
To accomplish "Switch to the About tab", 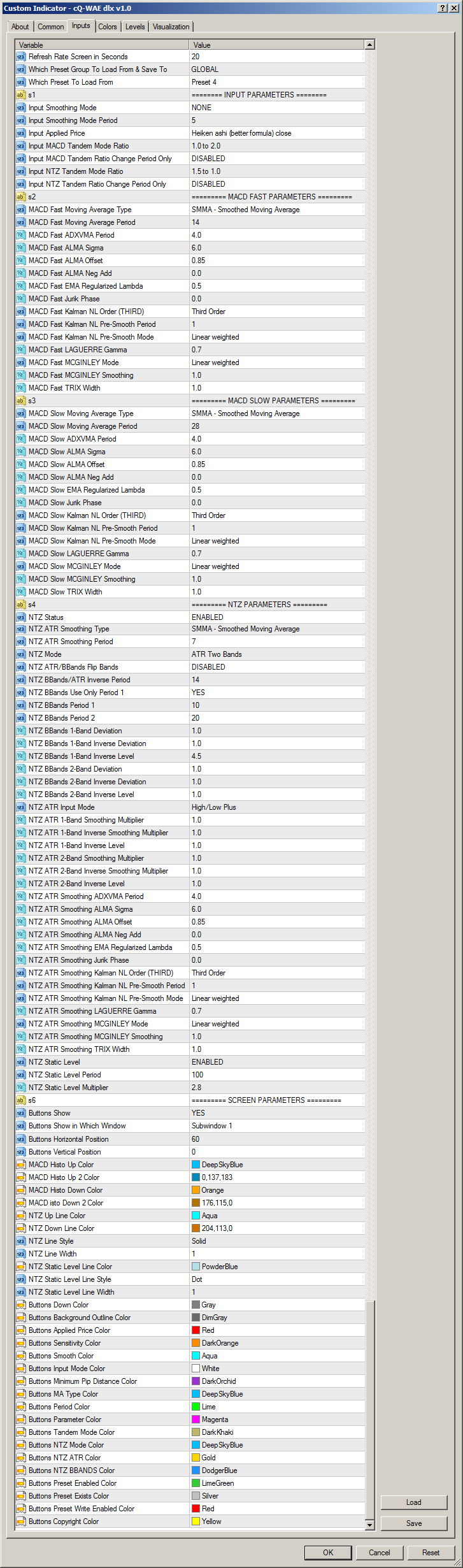I will point(20,27).
